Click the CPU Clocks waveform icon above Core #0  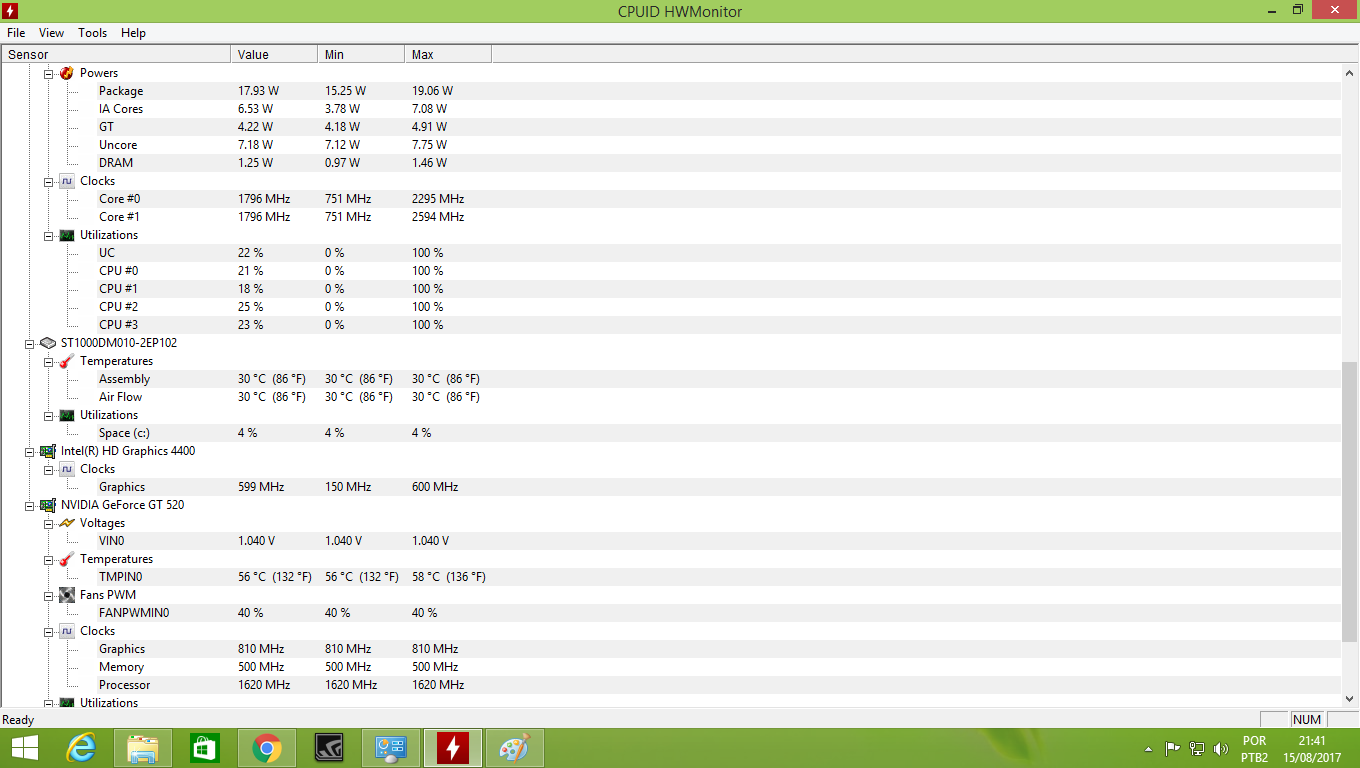(x=66, y=181)
